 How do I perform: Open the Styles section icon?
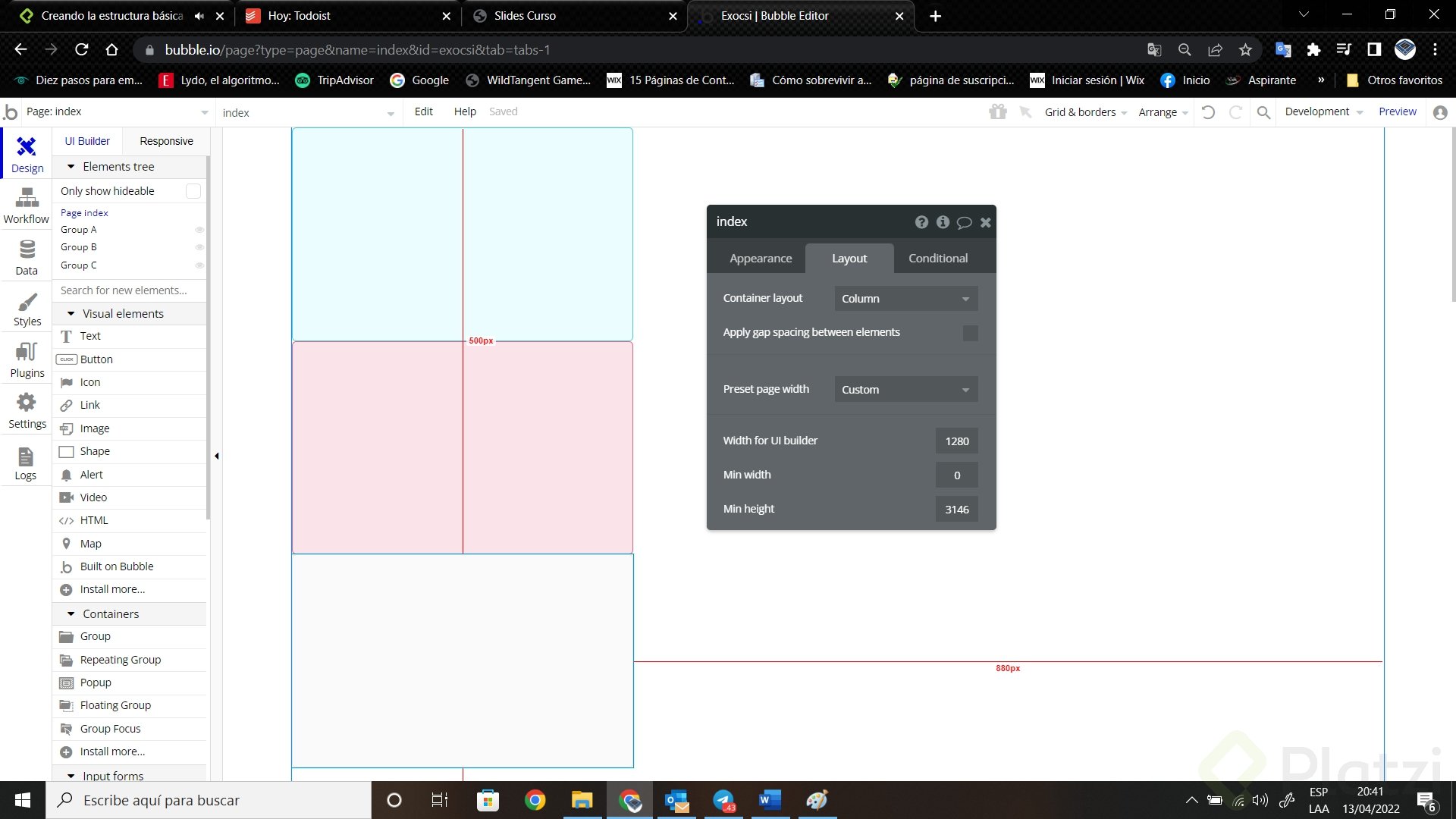coord(27,309)
